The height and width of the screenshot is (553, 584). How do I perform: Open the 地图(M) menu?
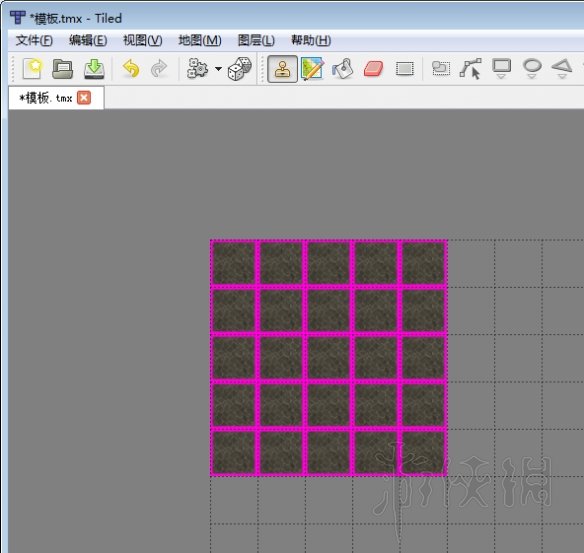pos(200,40)
